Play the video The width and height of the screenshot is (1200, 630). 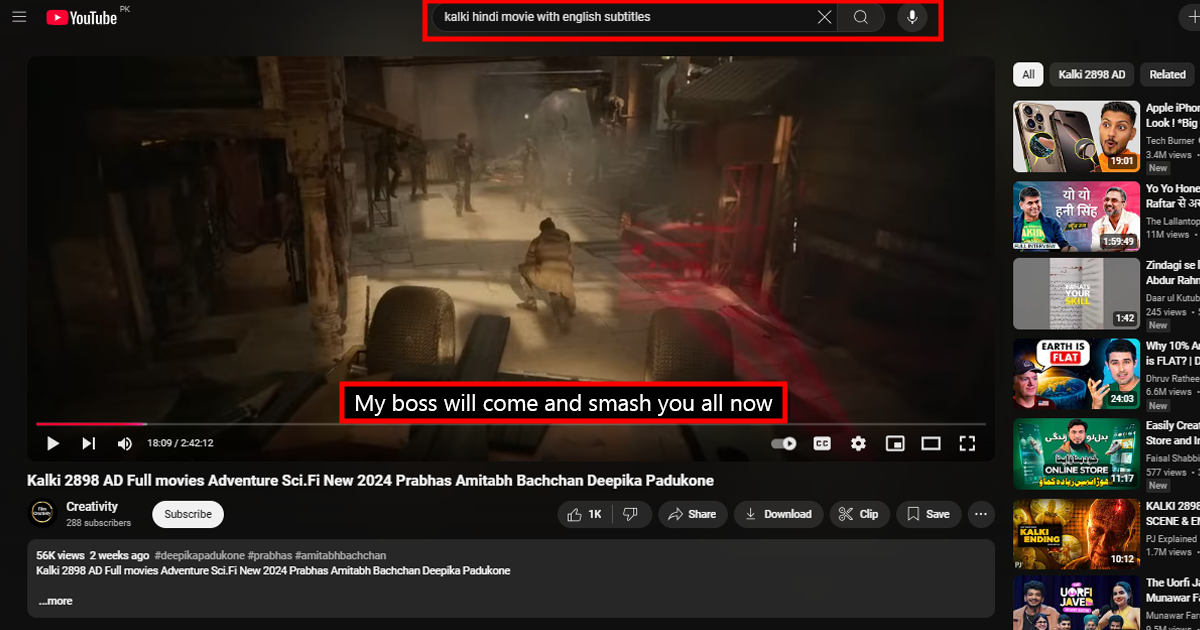coord(53,443)
